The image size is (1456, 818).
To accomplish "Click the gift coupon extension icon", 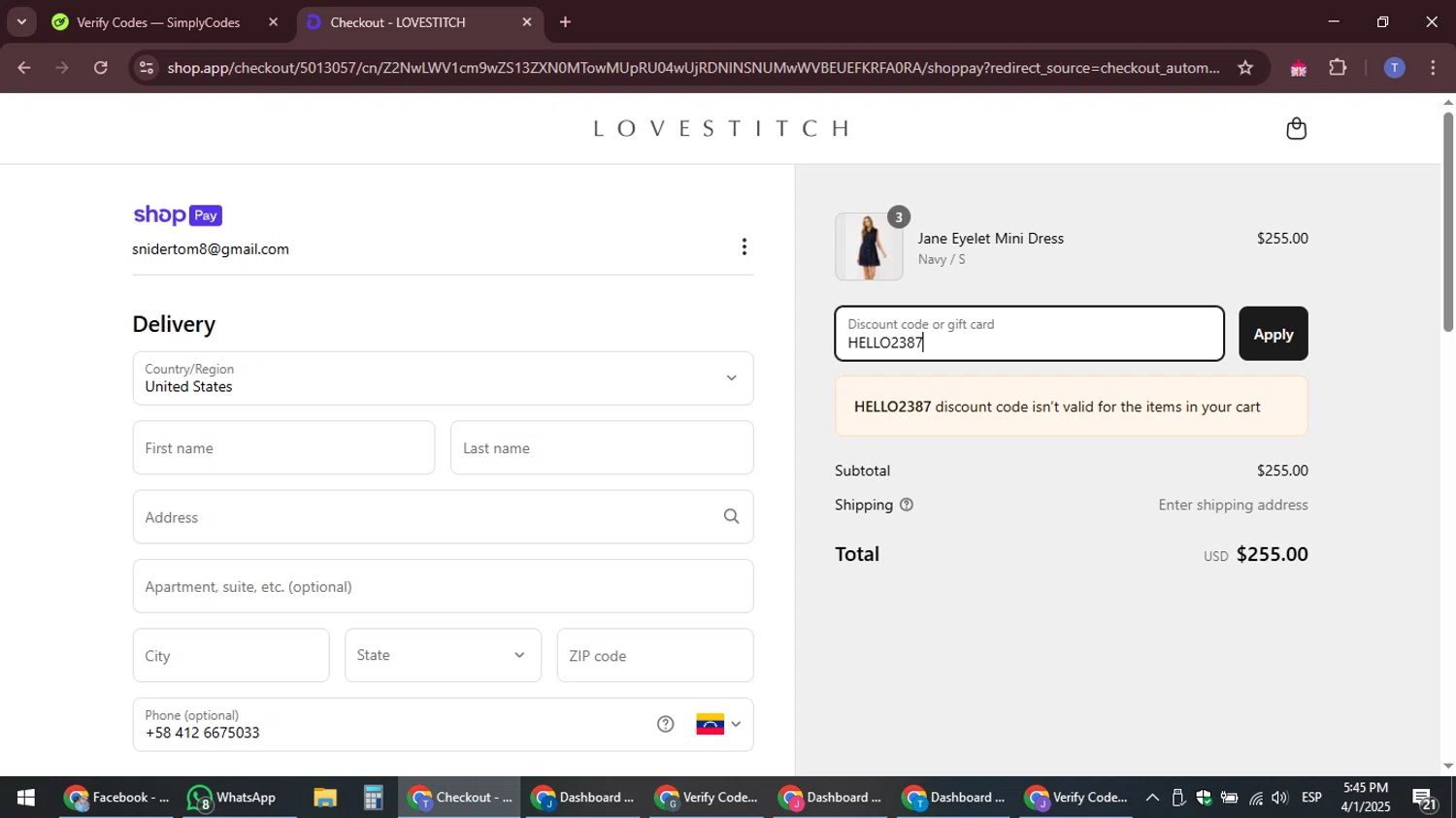I will tap(1298, 68).
